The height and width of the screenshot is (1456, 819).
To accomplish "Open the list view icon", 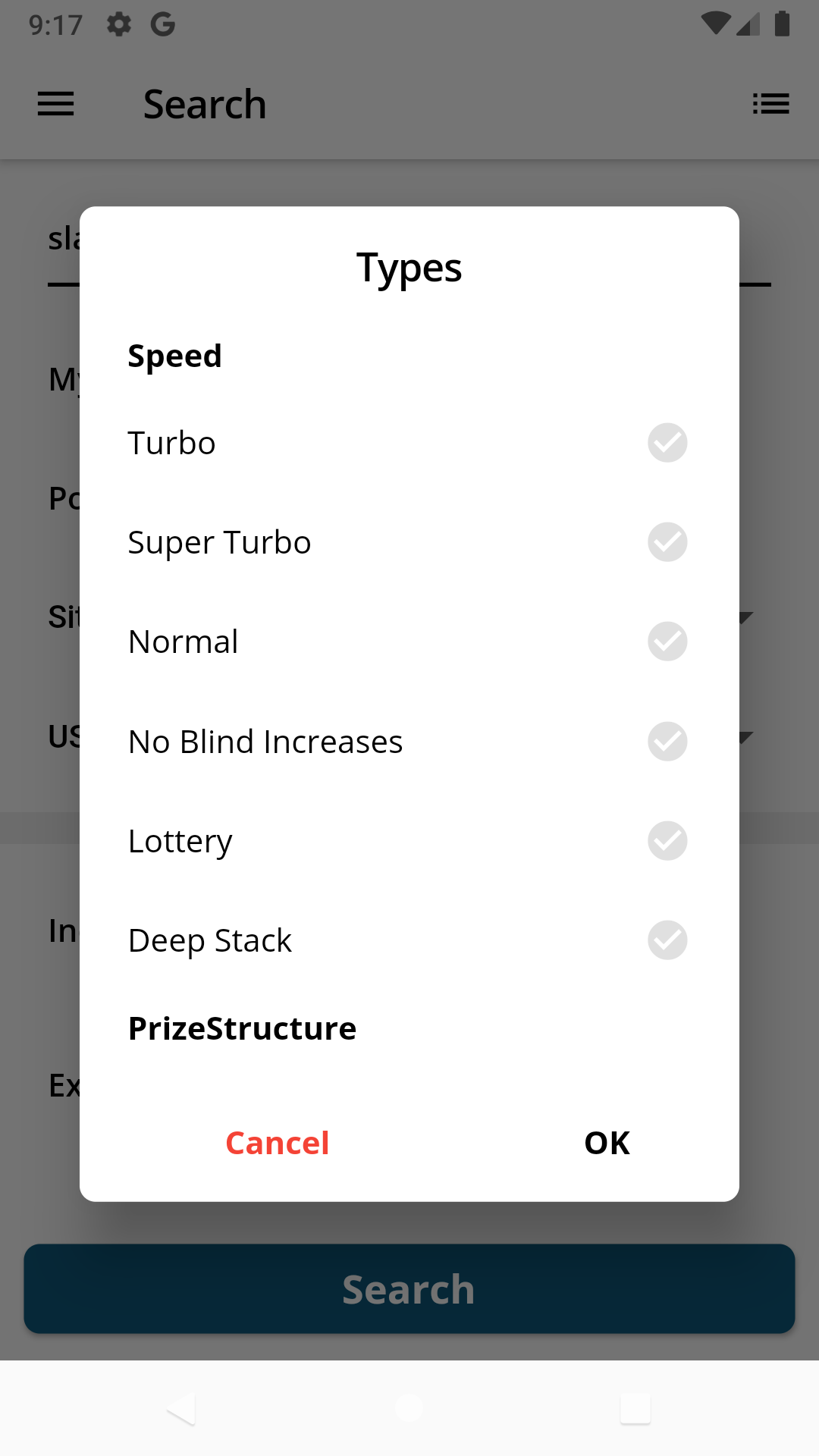I will pyautogui.click(x=770, y=104).
